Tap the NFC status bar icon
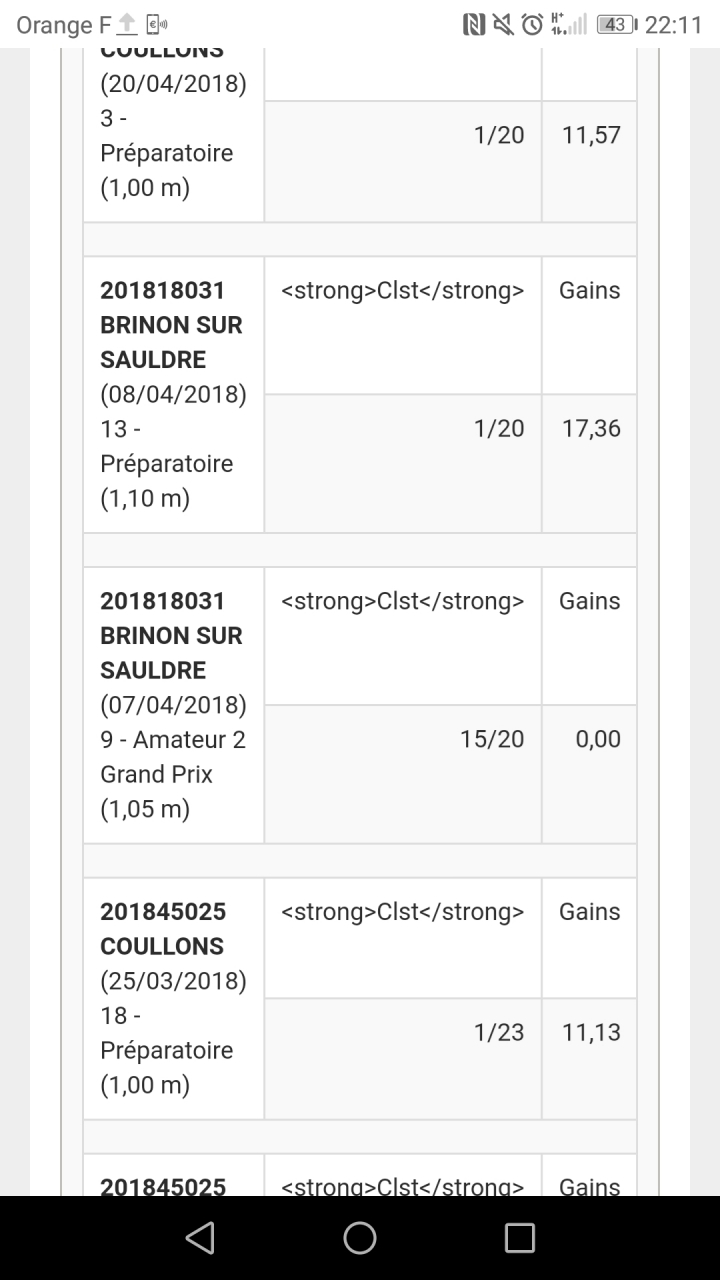The image size is (720, 1280). coord(474,25)
